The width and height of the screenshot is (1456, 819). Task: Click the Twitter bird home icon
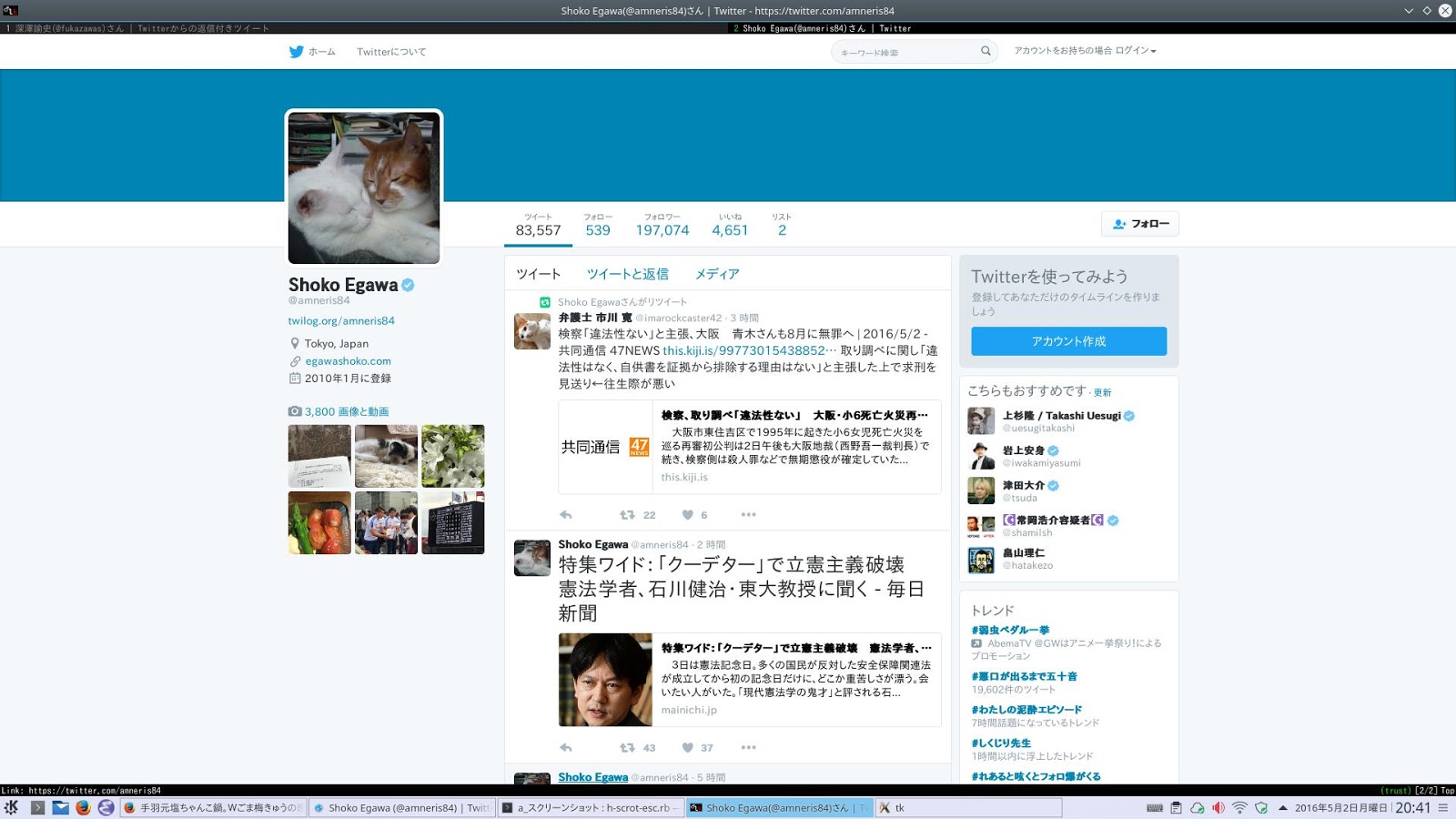tap(296, 52)
